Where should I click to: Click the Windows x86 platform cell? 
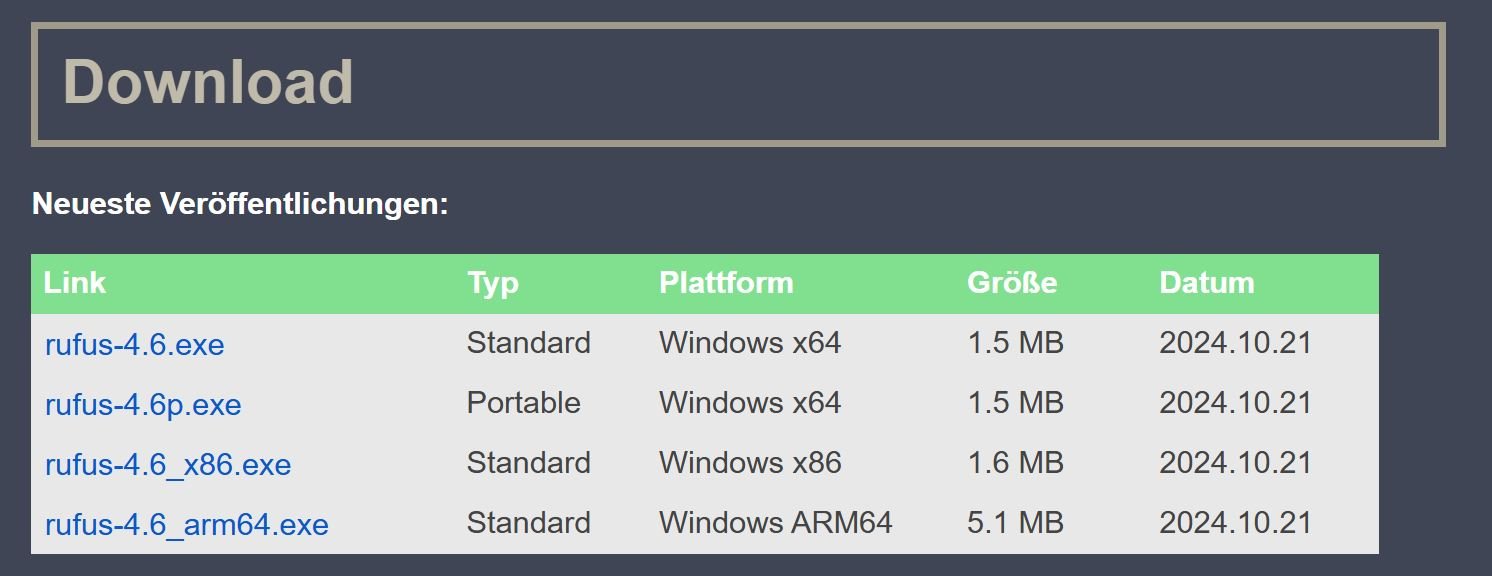coord(750,463)
